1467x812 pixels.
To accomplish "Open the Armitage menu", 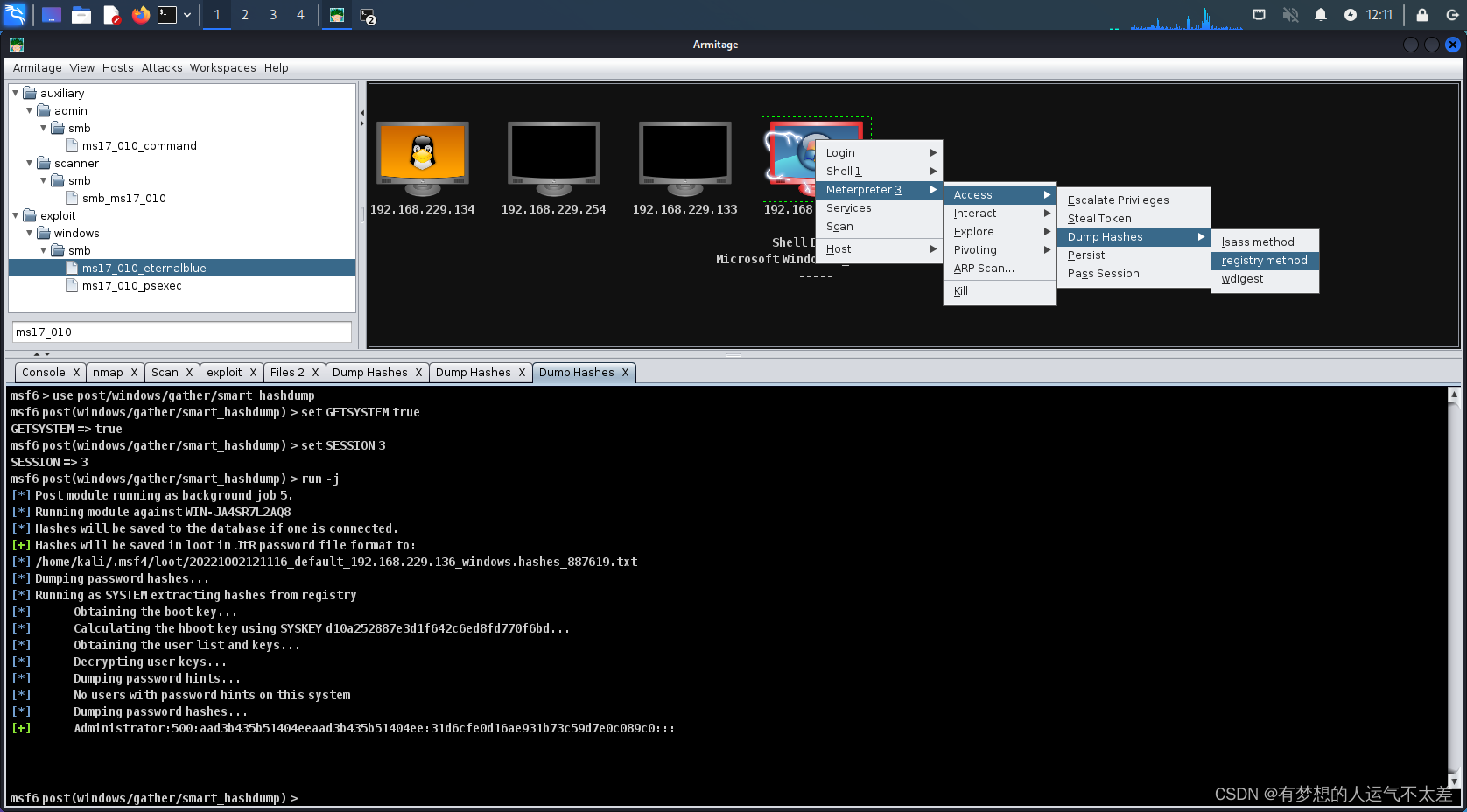I will [37, 68].
